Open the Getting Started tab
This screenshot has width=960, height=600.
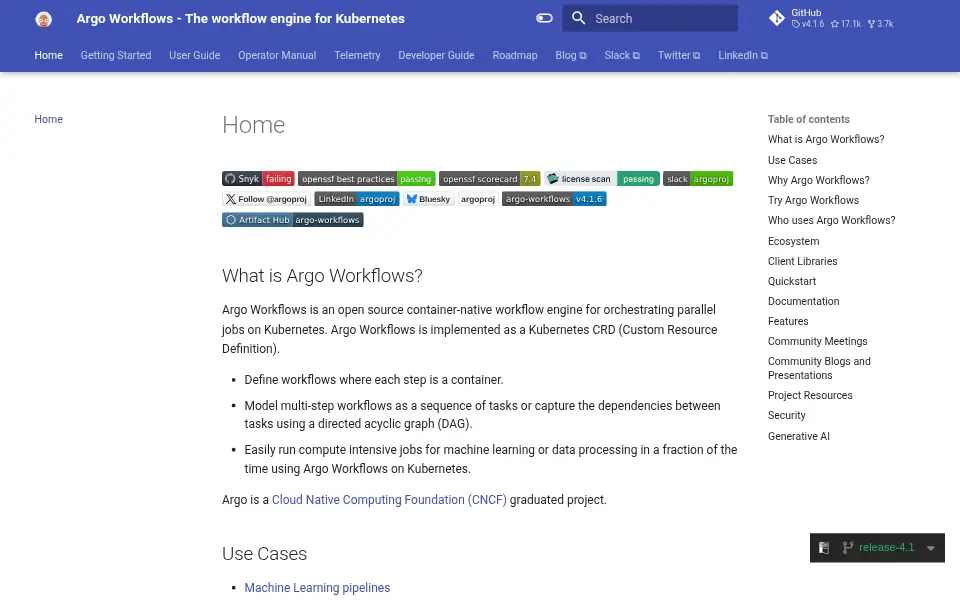click(116, 55)
